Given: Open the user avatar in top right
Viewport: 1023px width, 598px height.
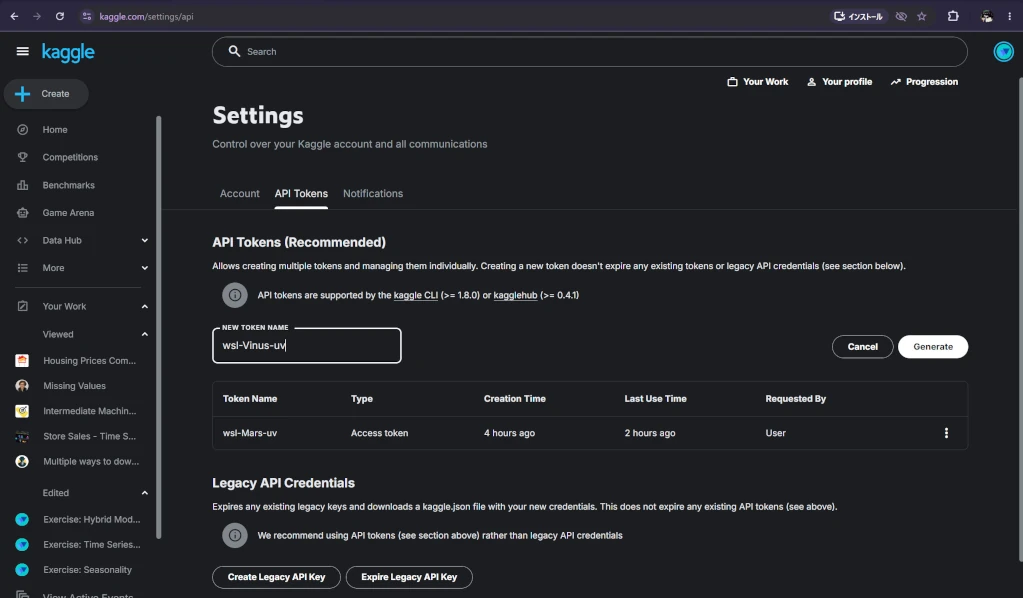Looking at the screenshot, I should coord(1003,52).
